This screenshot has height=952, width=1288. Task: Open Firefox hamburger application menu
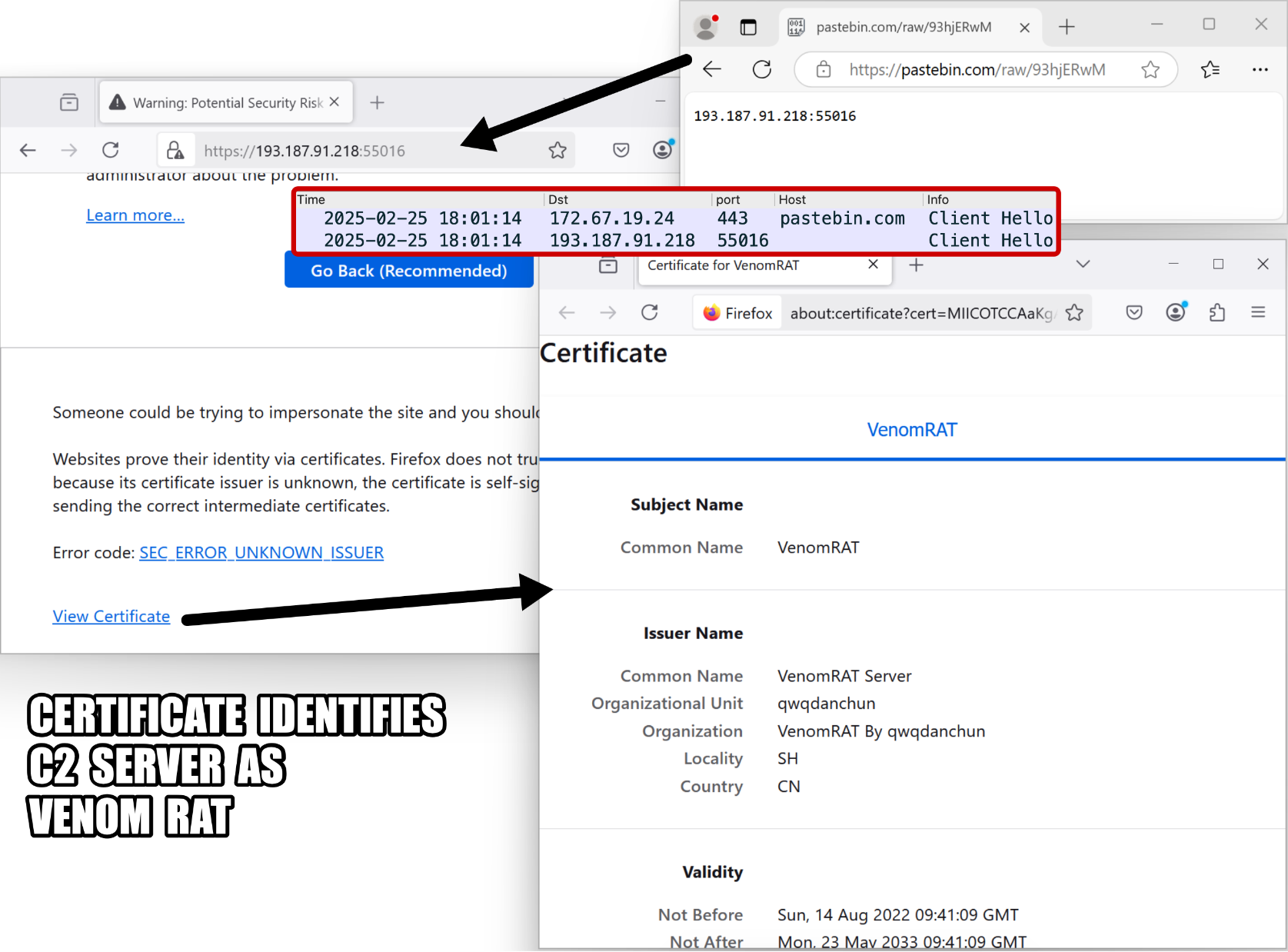pos(1258,312)
